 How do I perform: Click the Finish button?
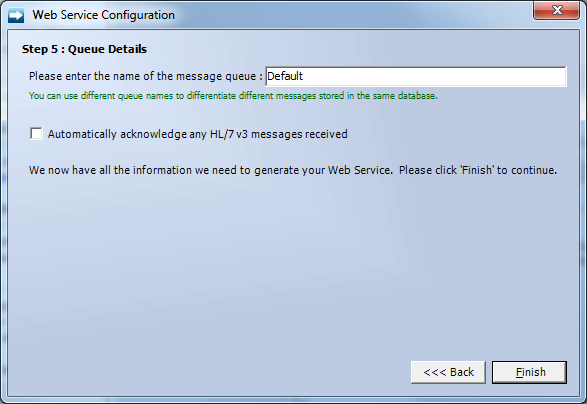click(529, 372)
